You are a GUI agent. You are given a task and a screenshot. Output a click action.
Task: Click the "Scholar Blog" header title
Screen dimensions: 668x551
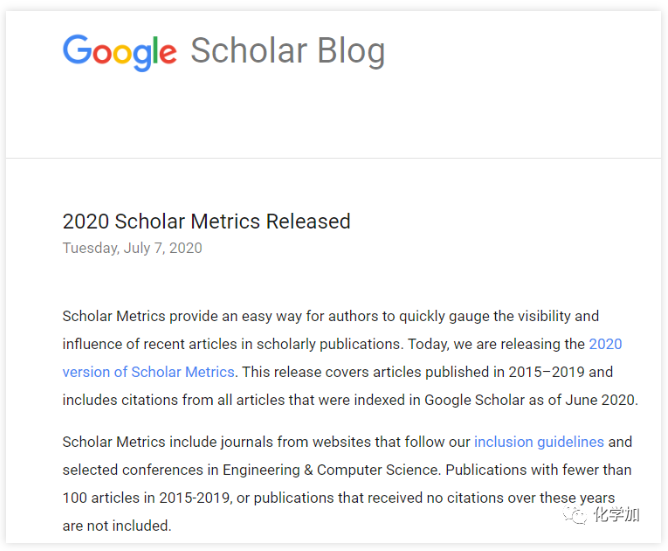[x=287, y=51]
